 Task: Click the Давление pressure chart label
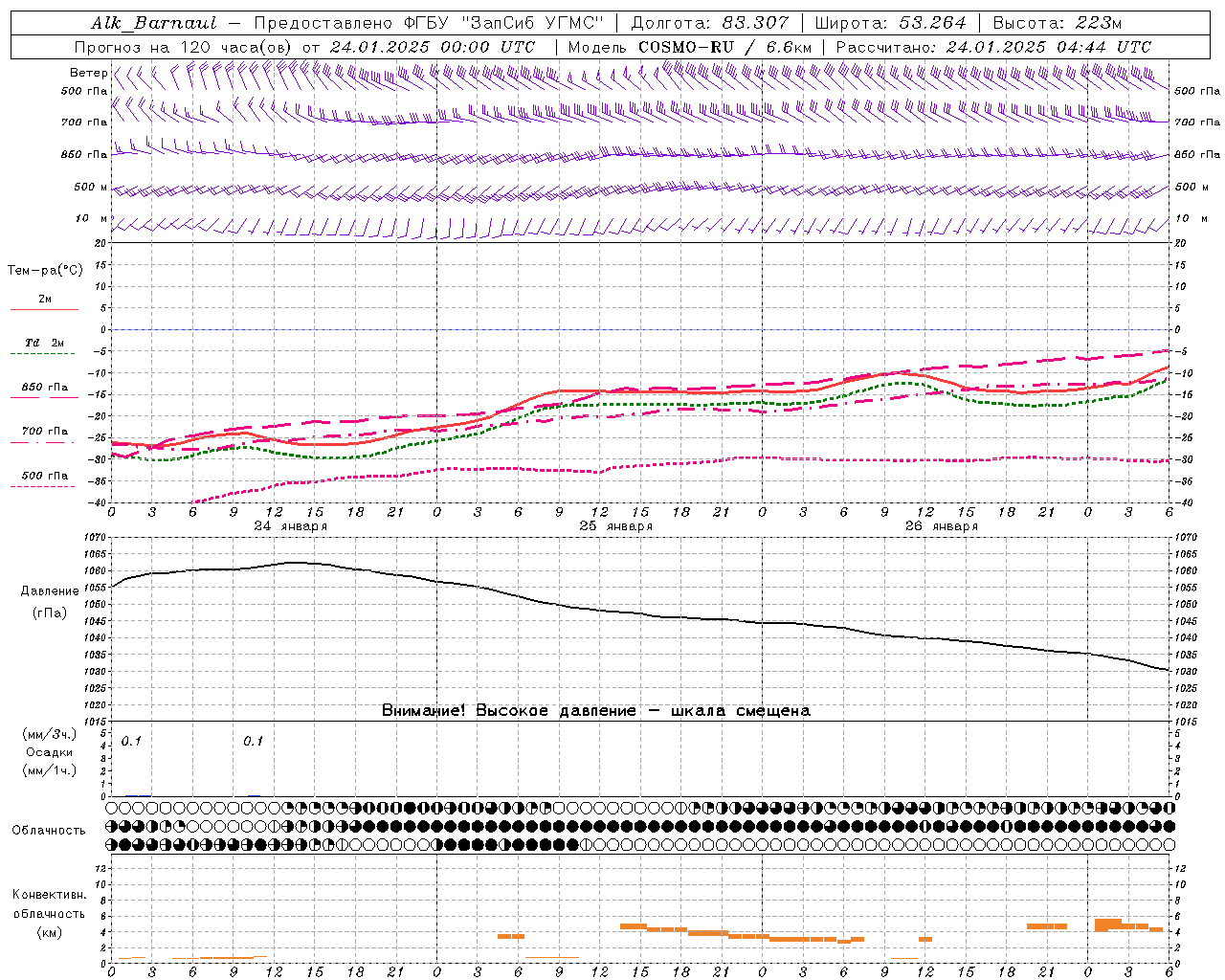pyautogui.click(x=50, y=590)
